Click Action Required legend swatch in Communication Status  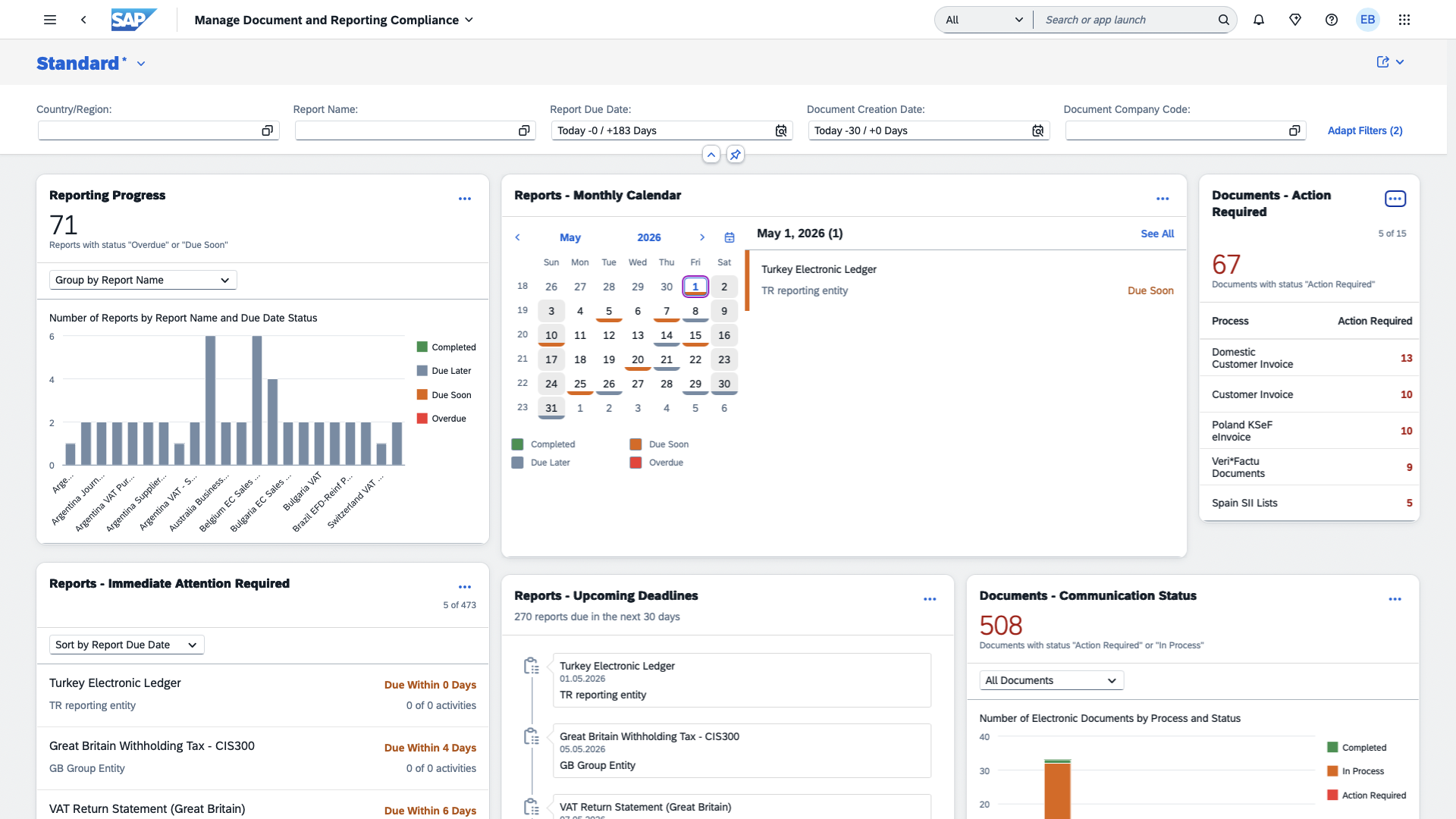[x=1332, y=795]
